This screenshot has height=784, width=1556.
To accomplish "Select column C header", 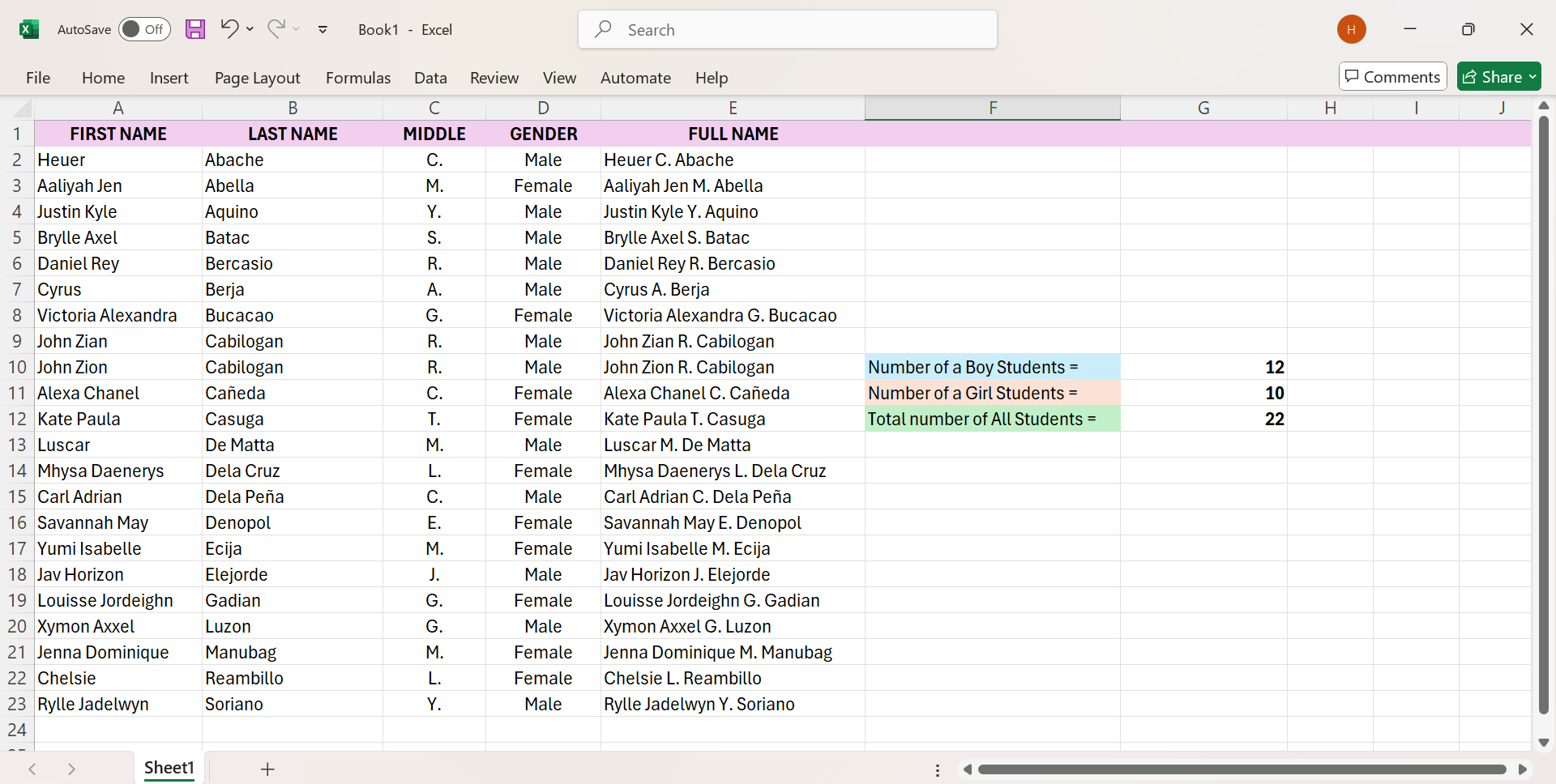I will point(434,108).
